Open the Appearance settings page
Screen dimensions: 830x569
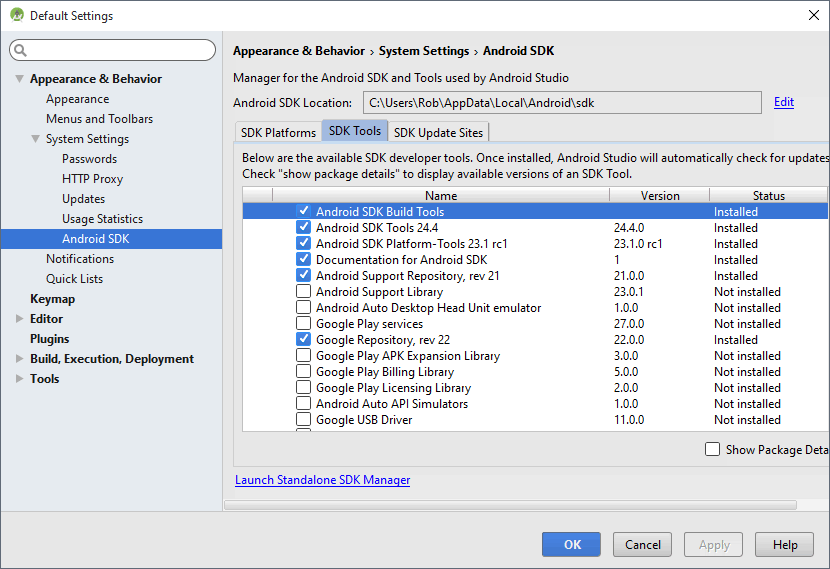(78, 99)
